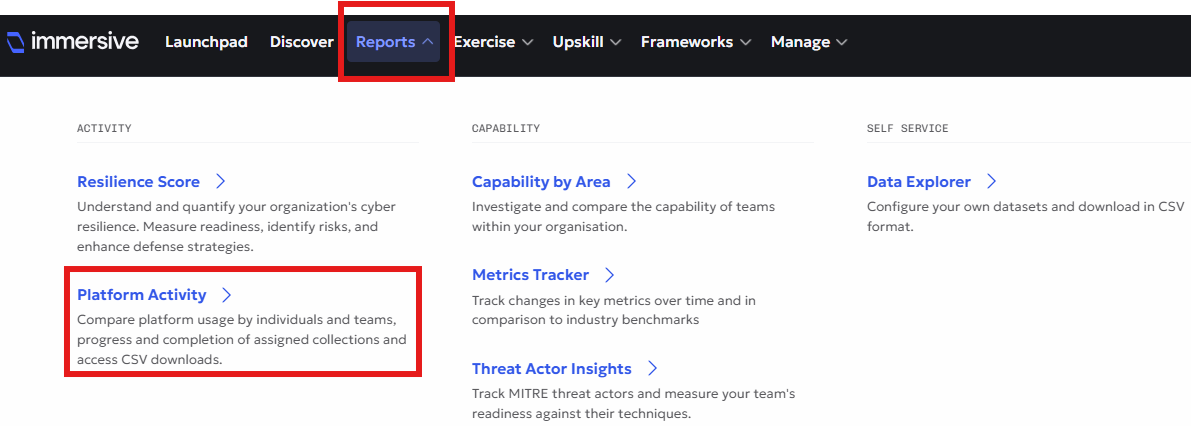Screen dimensions: 1191x426
Task: Collapse the Reports menu
Action: 393,42
